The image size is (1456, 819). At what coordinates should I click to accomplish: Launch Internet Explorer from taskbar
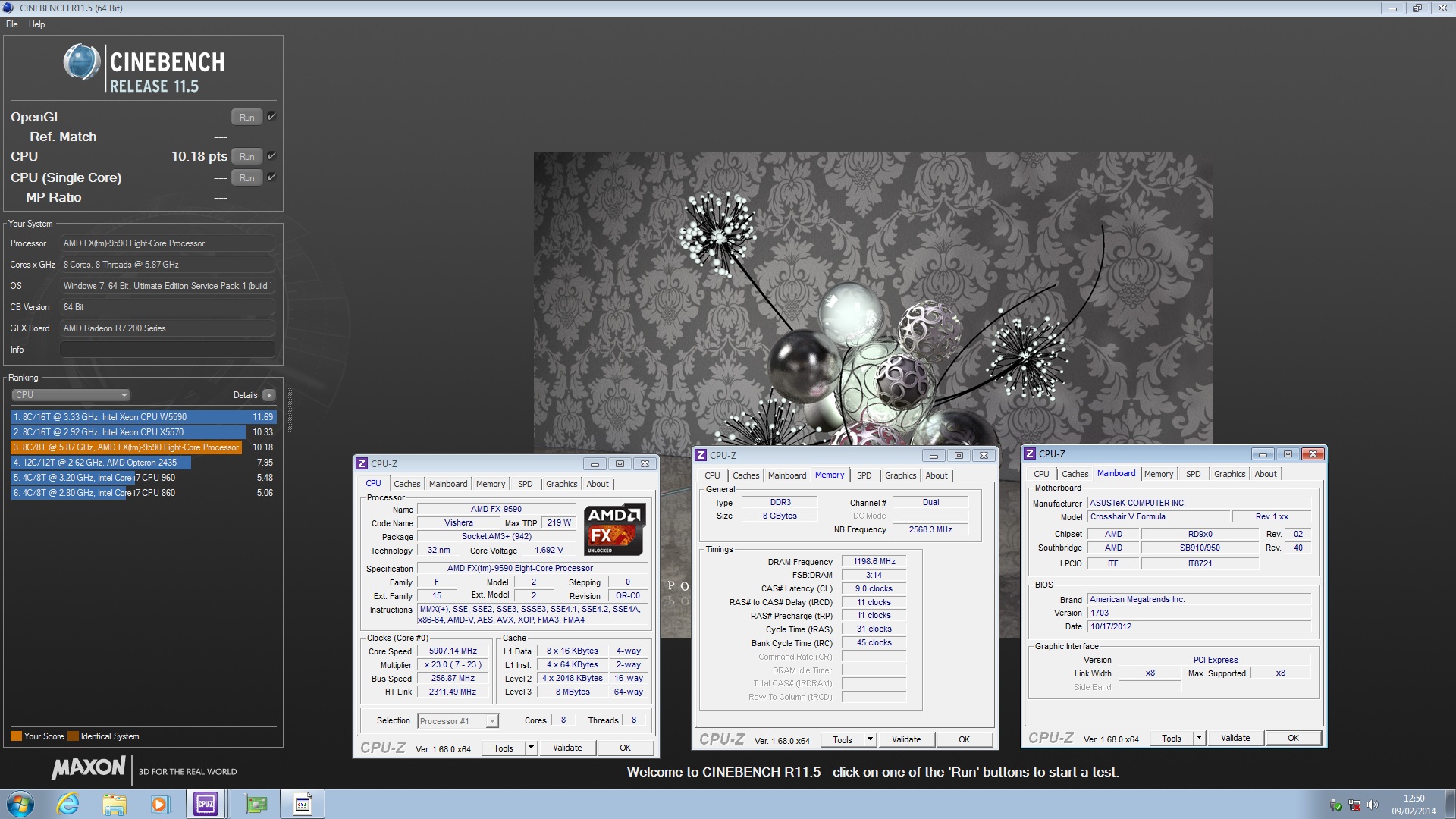click(x=68, y=804)
